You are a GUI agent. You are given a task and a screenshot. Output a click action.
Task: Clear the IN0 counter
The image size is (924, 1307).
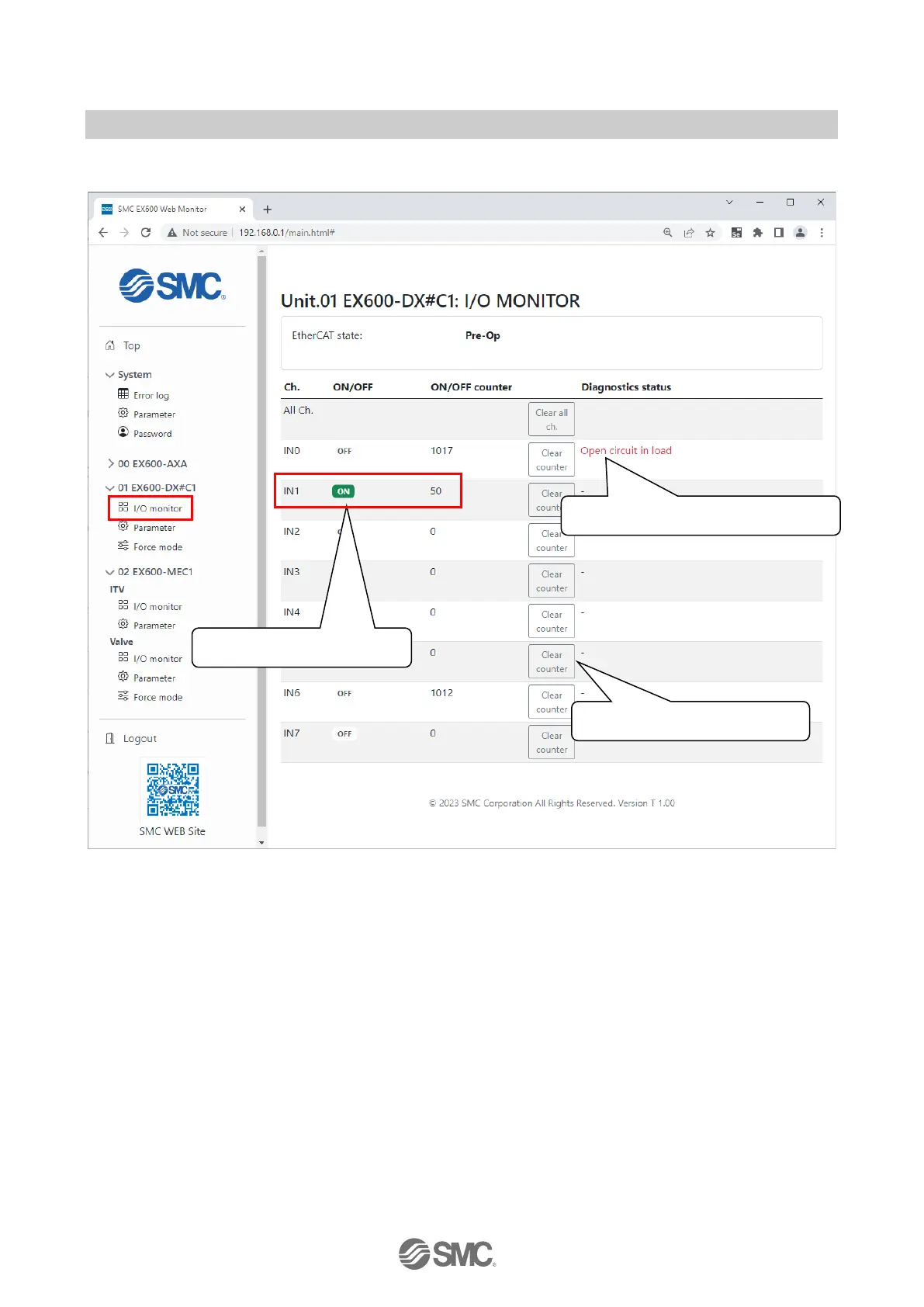(552, 460)
